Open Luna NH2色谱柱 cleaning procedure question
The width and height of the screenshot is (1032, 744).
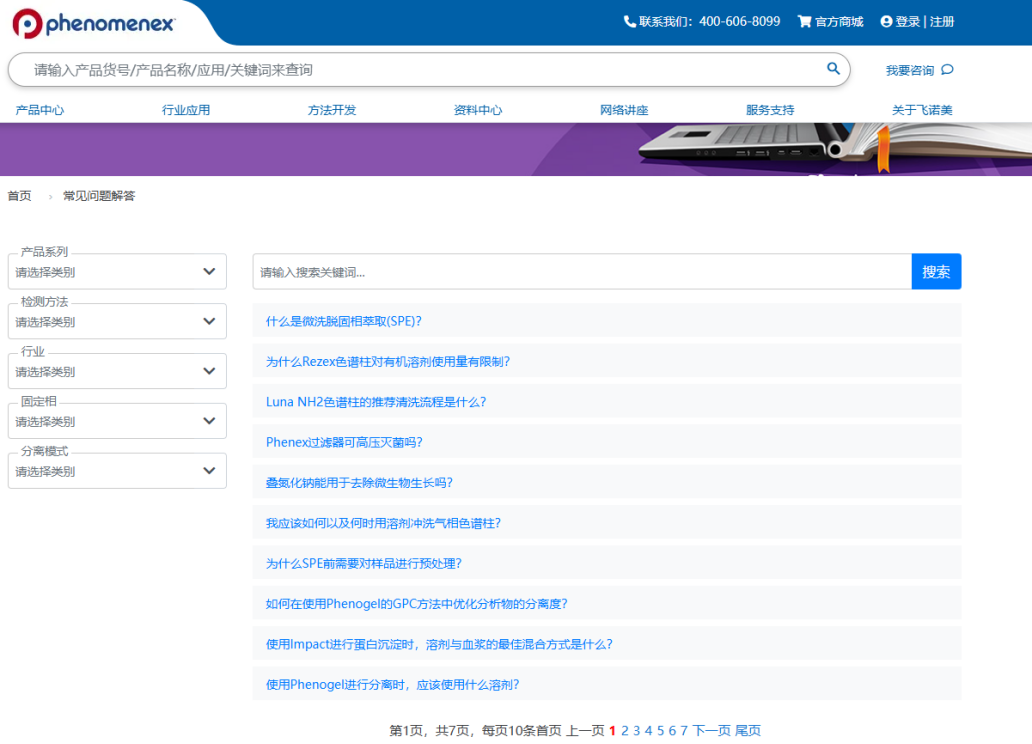point(376,402)
